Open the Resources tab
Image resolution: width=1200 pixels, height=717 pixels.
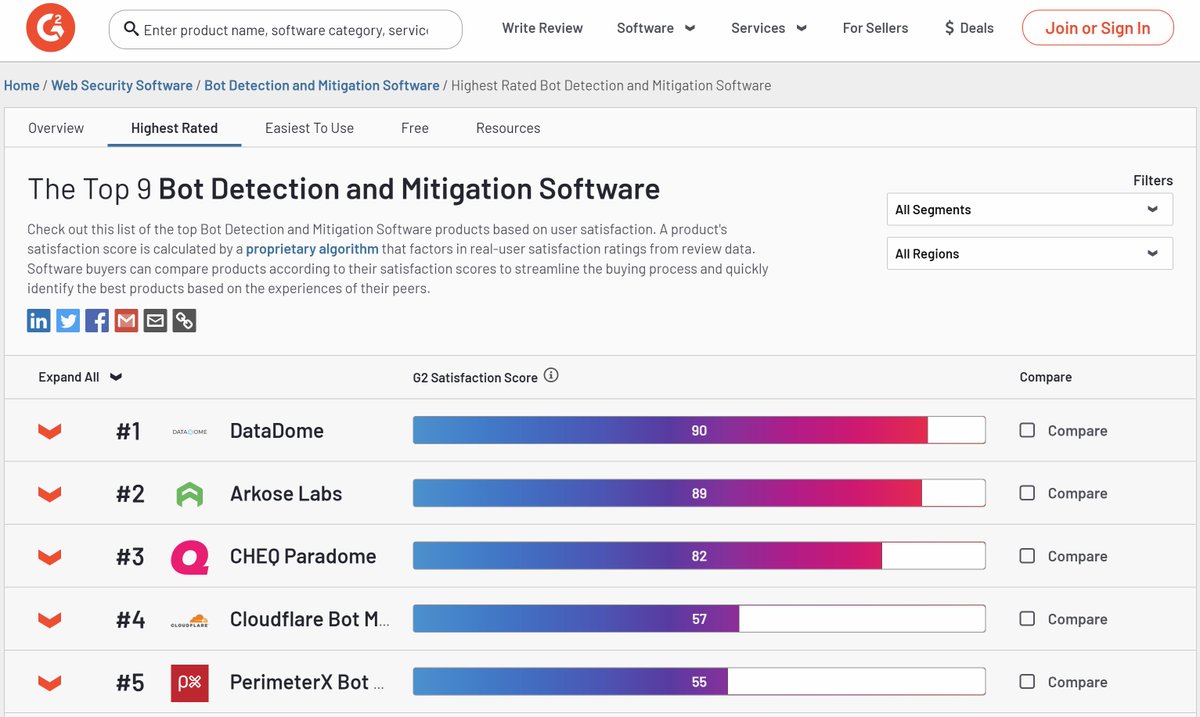coord(508,128)
